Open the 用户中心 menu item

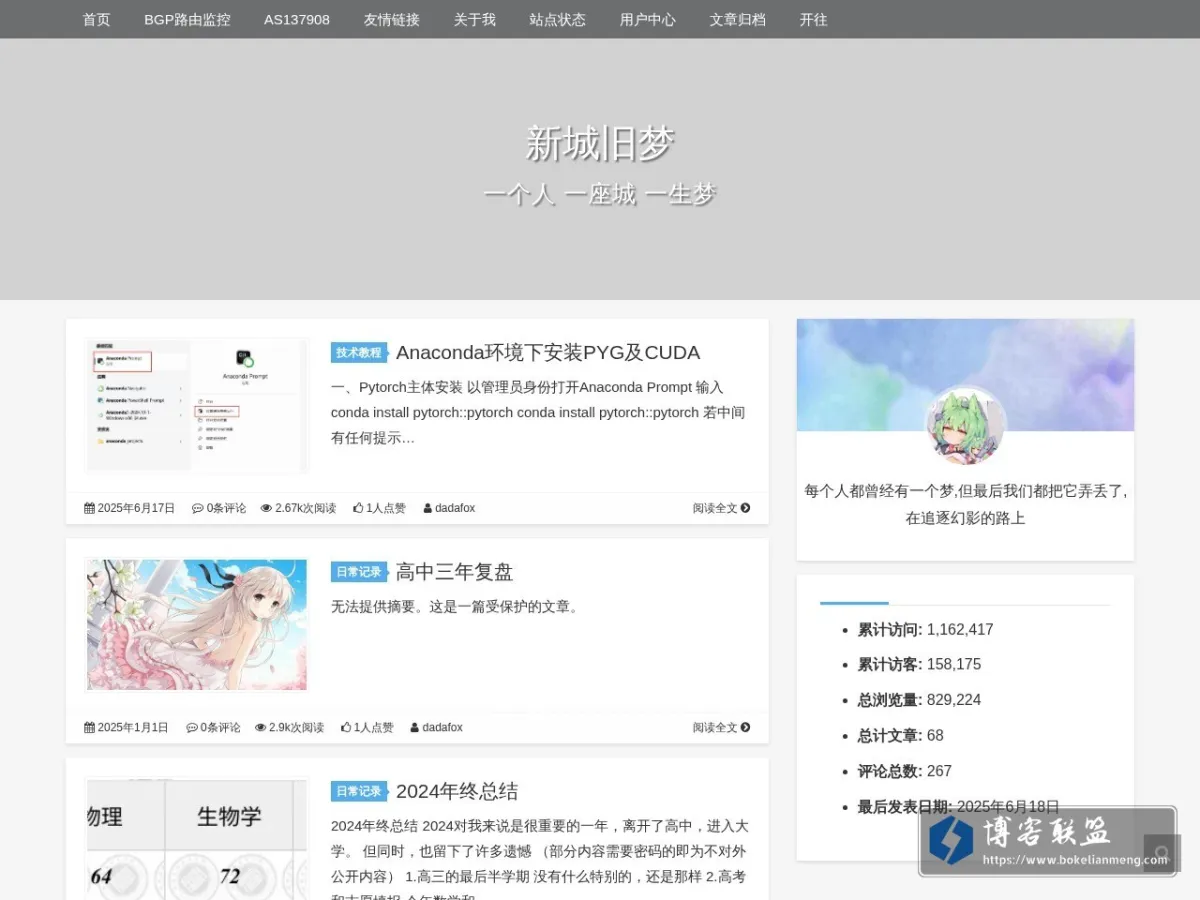pyautogui.click(x=648, y=19)
